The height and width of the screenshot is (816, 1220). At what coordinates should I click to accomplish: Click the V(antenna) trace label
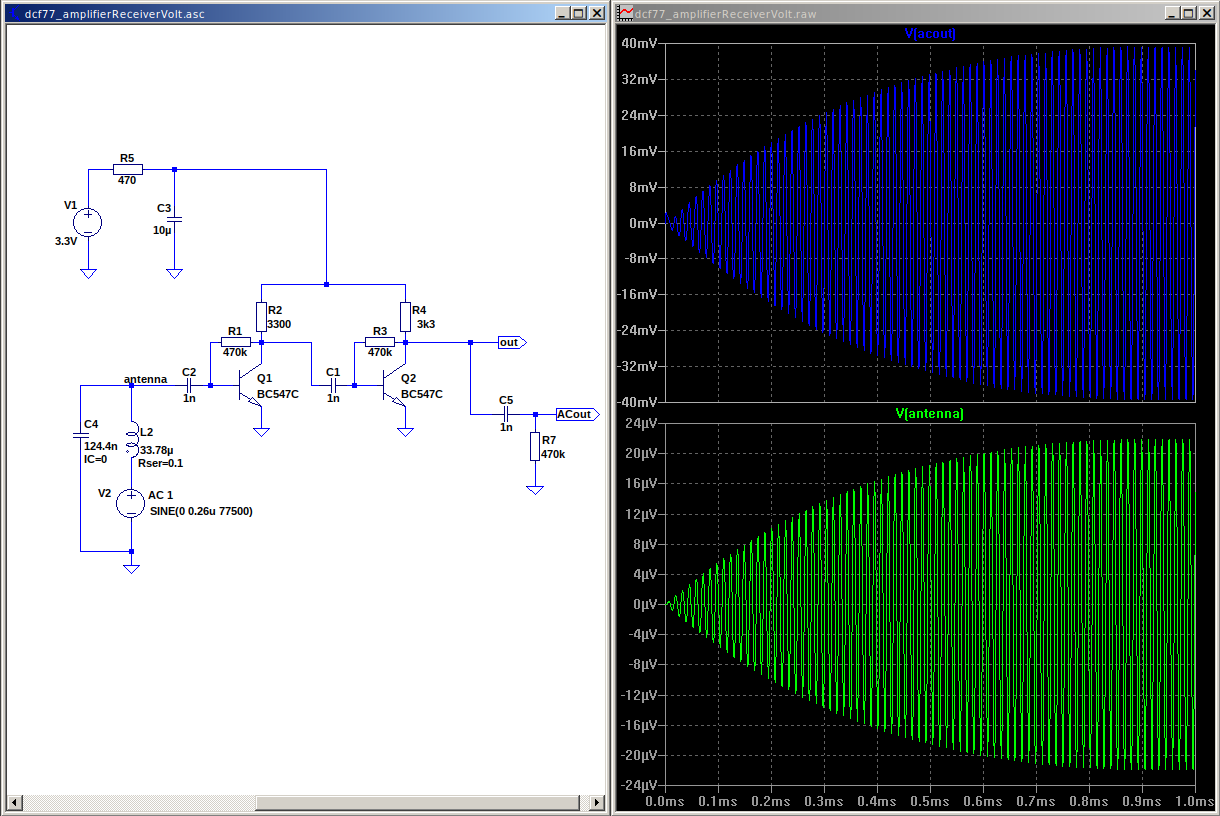[x=930, y=413]
